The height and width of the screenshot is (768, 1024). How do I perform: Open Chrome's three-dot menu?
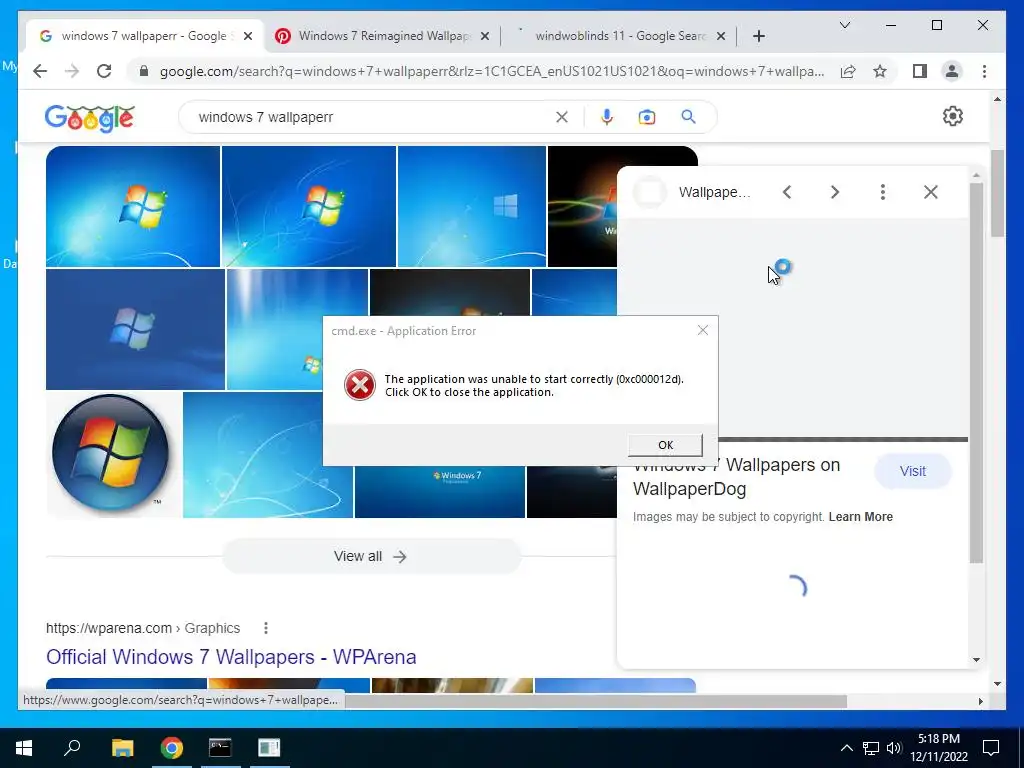point(984,71)
